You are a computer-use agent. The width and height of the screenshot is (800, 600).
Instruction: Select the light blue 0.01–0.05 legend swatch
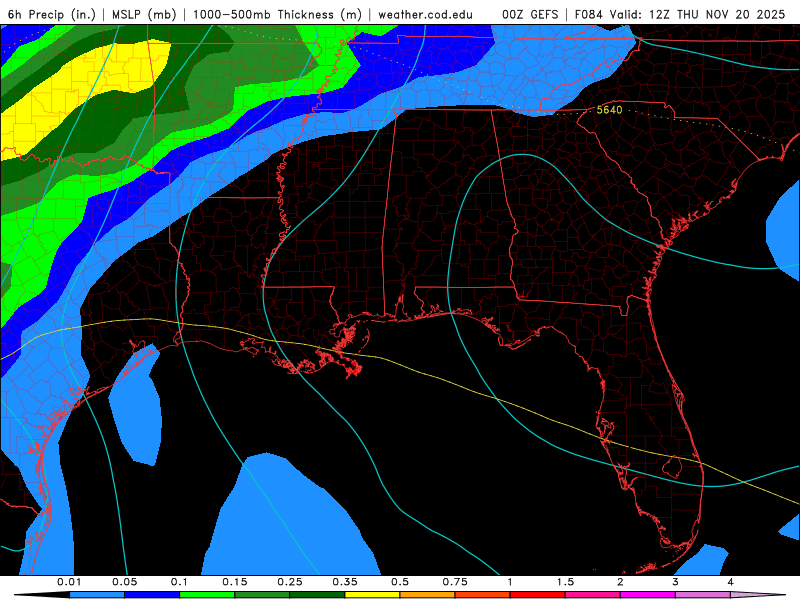97,595
